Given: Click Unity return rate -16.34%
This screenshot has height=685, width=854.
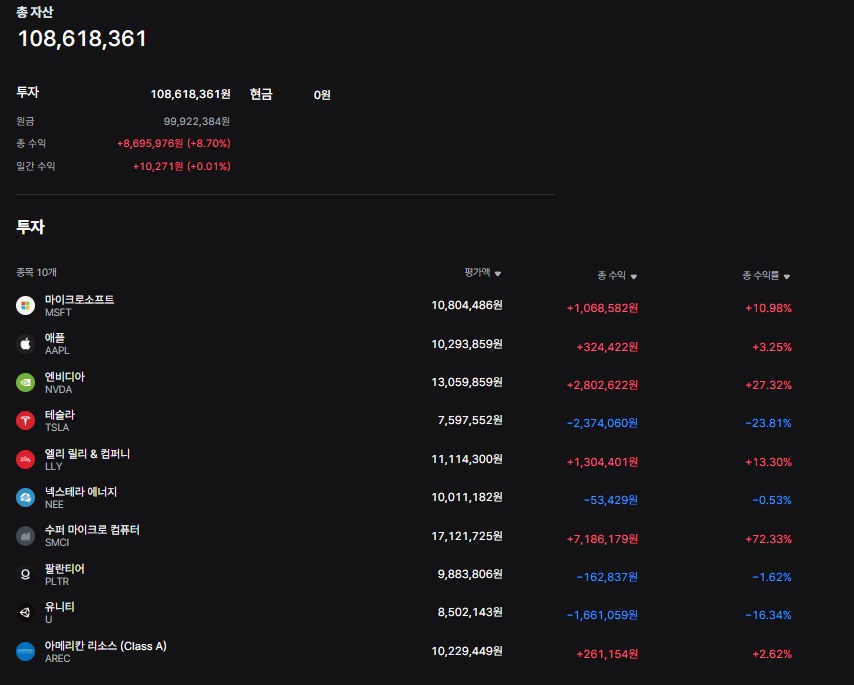Looking at the screenshot, I should [768, 615].
